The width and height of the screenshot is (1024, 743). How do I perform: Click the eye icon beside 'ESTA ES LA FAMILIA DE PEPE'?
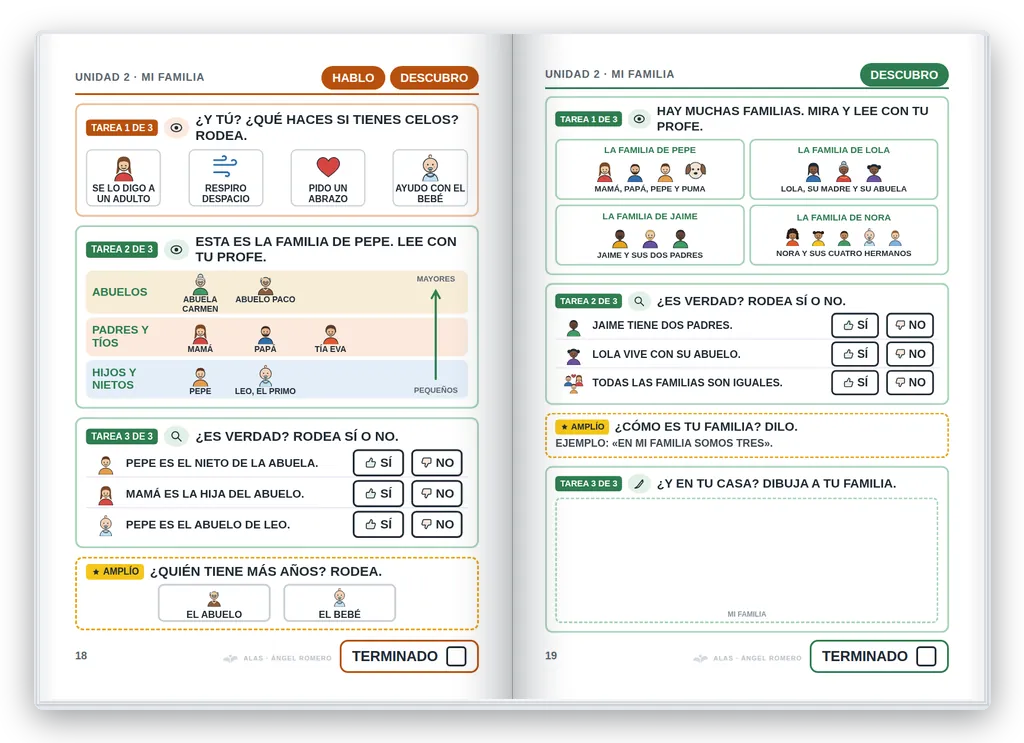pos(176,249)
